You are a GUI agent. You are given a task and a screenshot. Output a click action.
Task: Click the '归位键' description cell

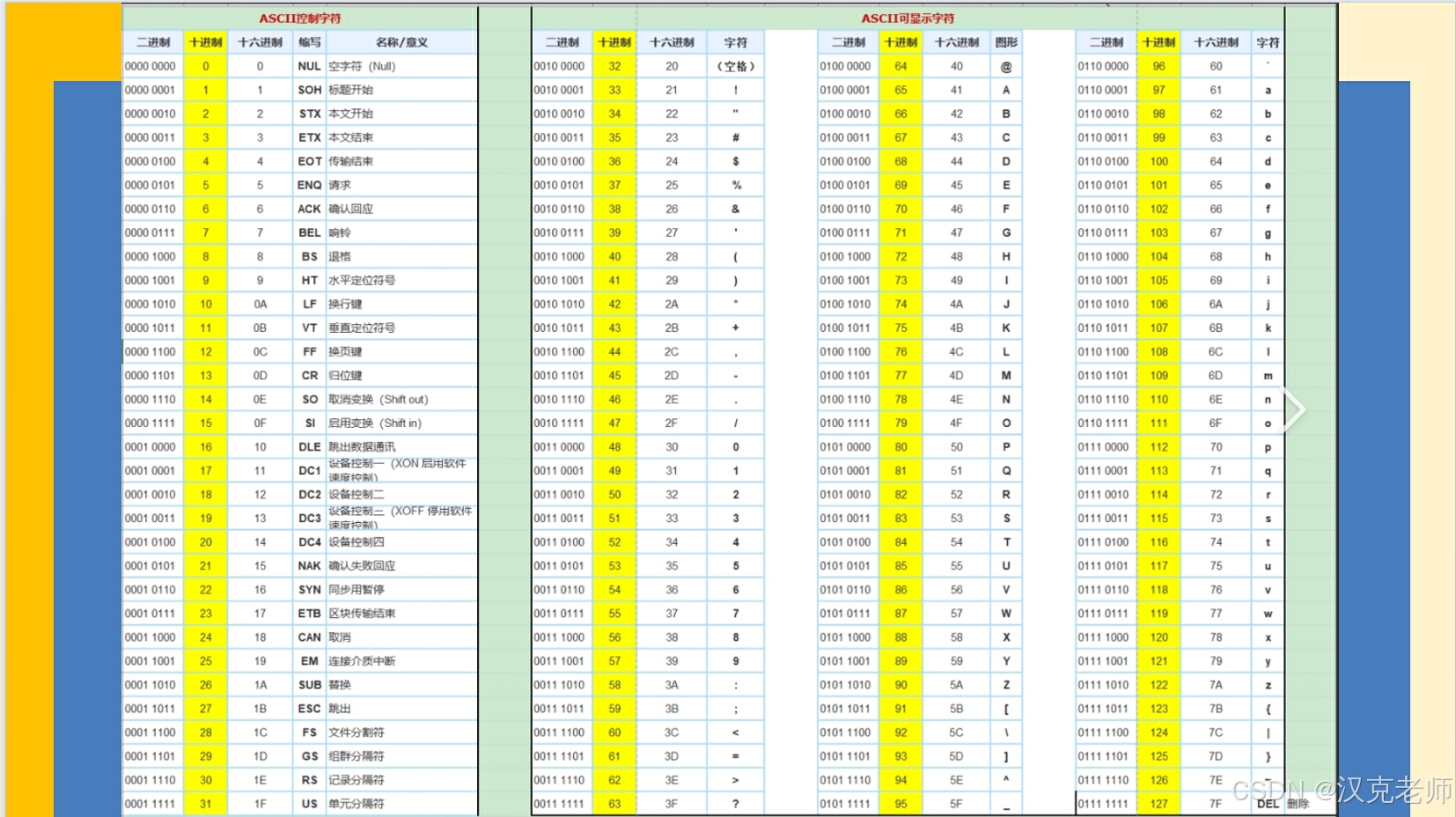pos(401,375)
